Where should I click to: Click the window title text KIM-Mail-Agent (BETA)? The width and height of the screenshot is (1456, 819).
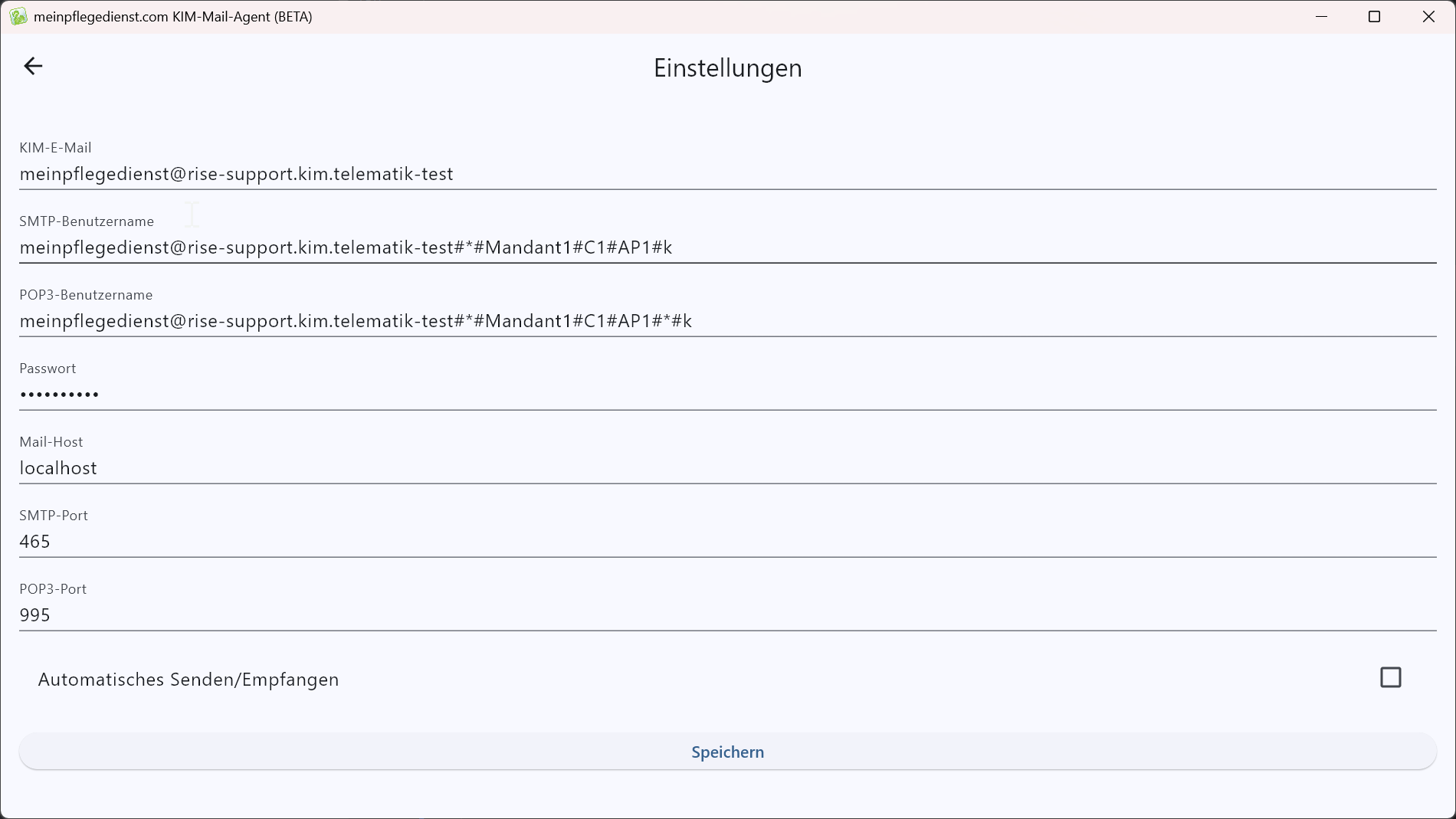(x=242, y=17)
